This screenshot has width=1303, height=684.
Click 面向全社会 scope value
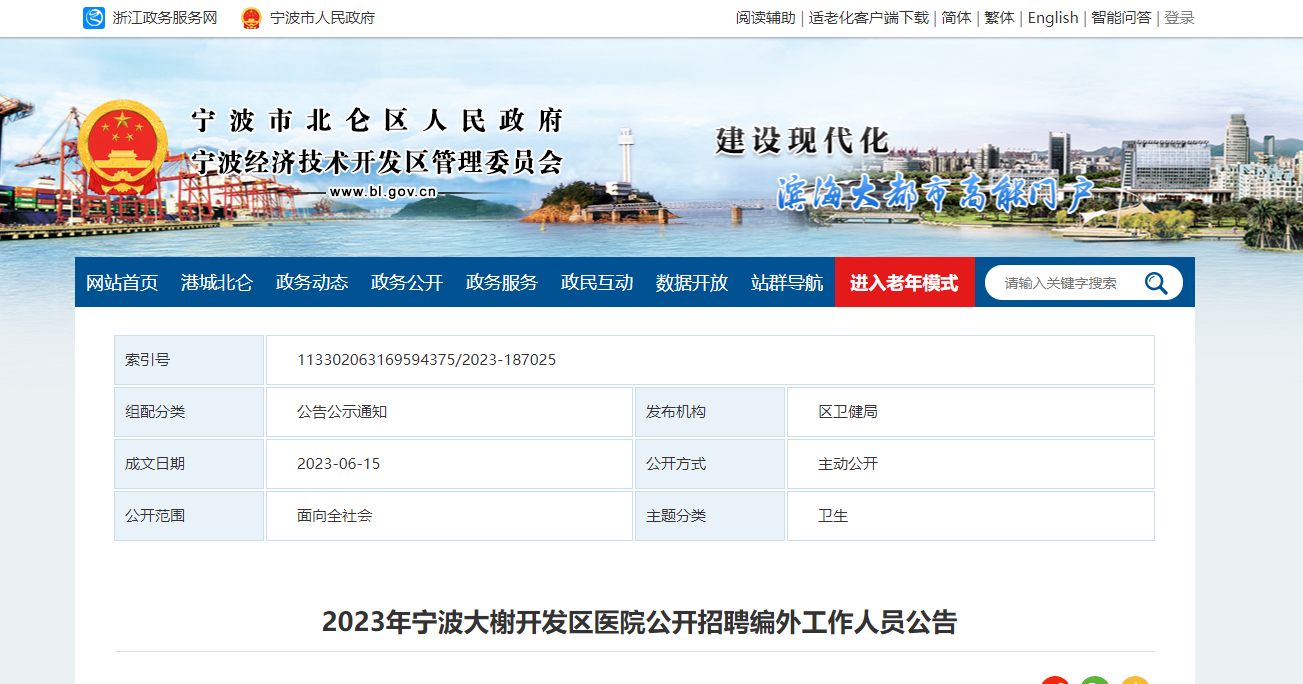pyautogui.click(x=335, y=516)
